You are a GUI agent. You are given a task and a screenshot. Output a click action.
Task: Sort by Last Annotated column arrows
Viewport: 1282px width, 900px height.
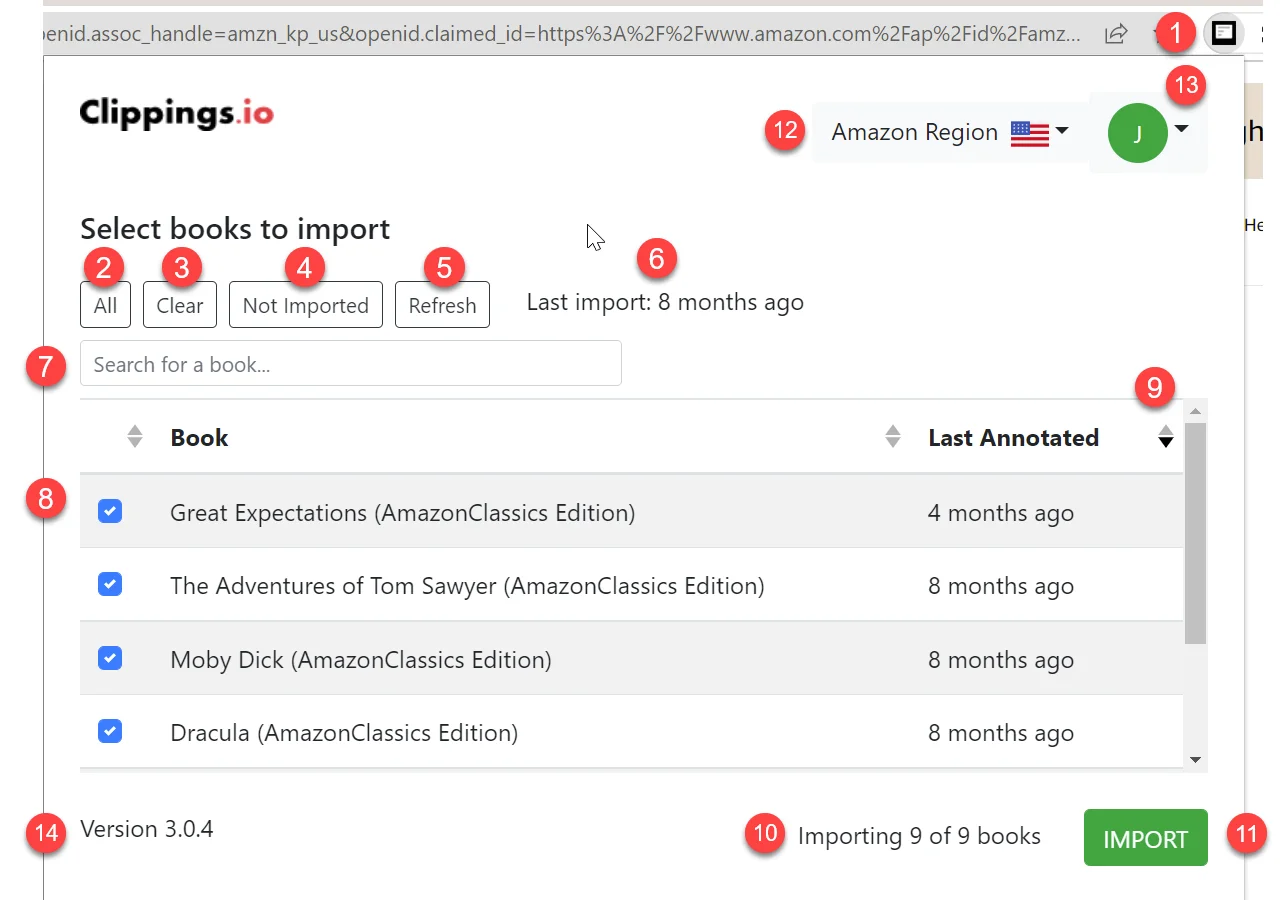pyautogui.click(x=1165, y=437)
